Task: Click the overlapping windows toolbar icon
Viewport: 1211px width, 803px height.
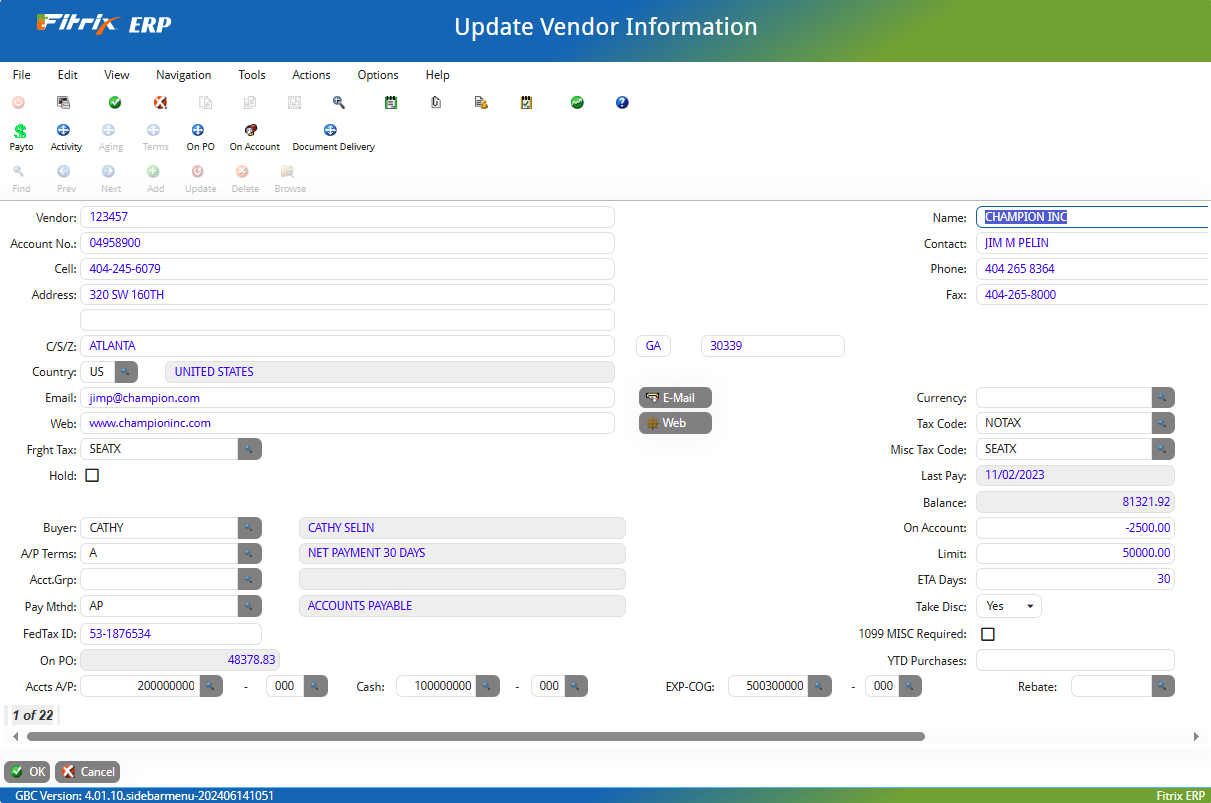Action: point(64,102)
